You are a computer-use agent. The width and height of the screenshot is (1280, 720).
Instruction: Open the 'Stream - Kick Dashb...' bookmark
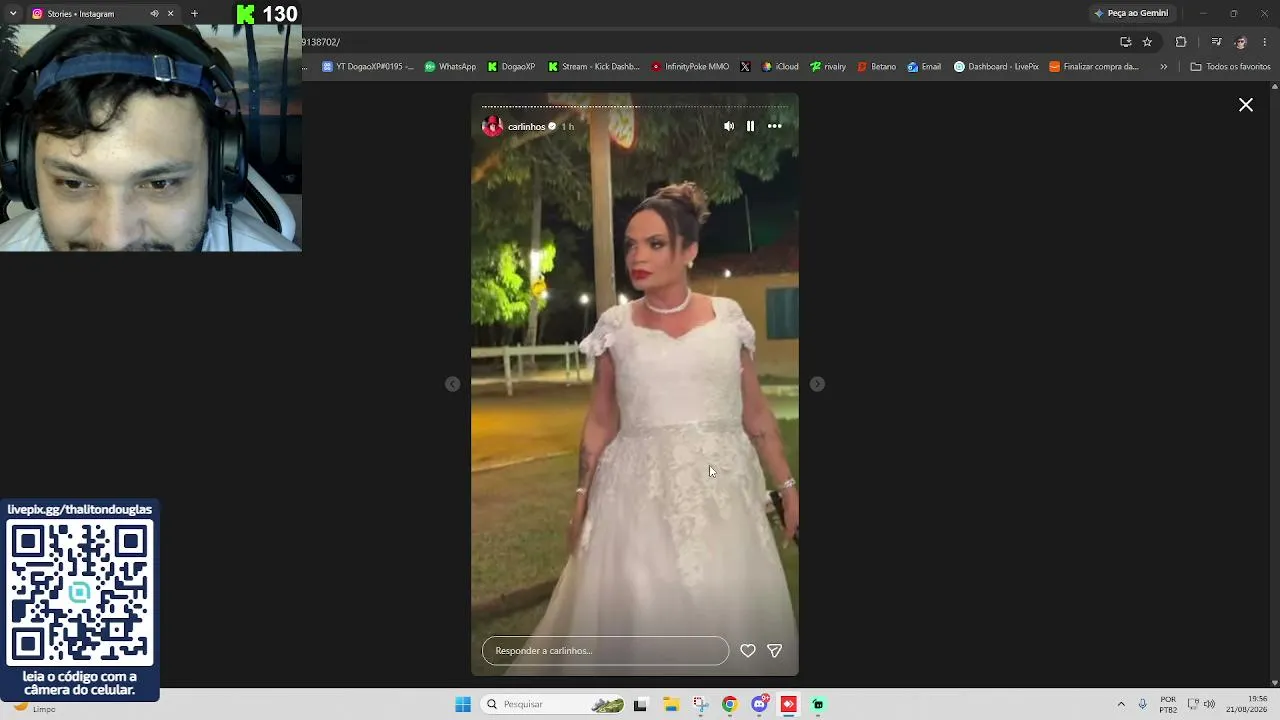pos(594,67)
